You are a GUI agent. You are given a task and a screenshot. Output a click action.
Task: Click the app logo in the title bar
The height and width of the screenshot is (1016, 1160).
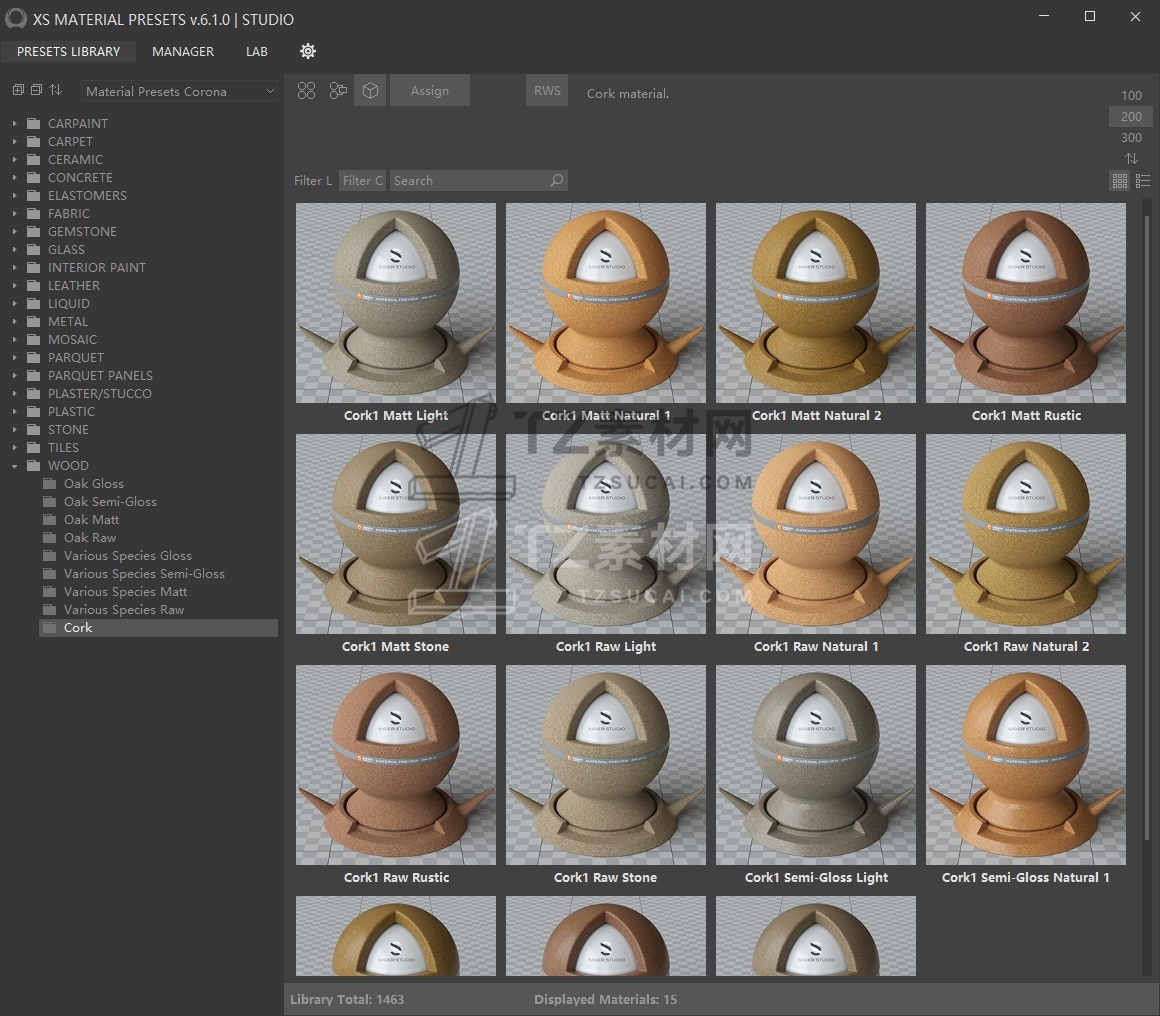pos(16,18)
